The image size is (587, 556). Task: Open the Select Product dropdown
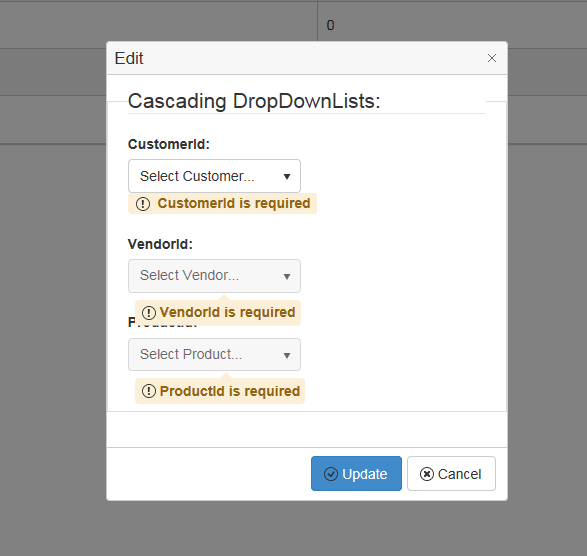[214, 355]
